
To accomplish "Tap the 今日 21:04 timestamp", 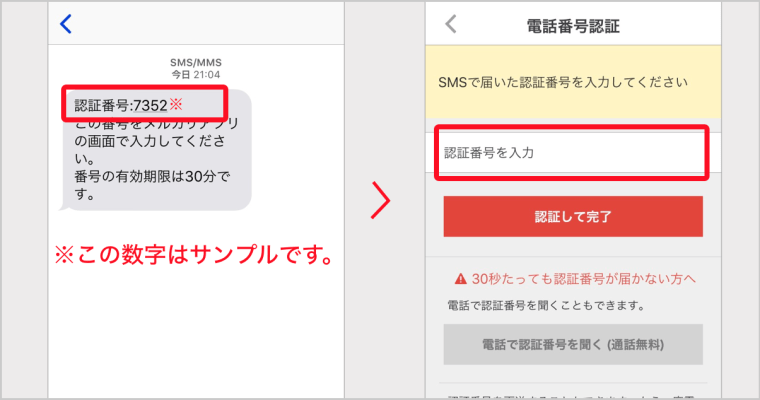I will click(196, 75).
